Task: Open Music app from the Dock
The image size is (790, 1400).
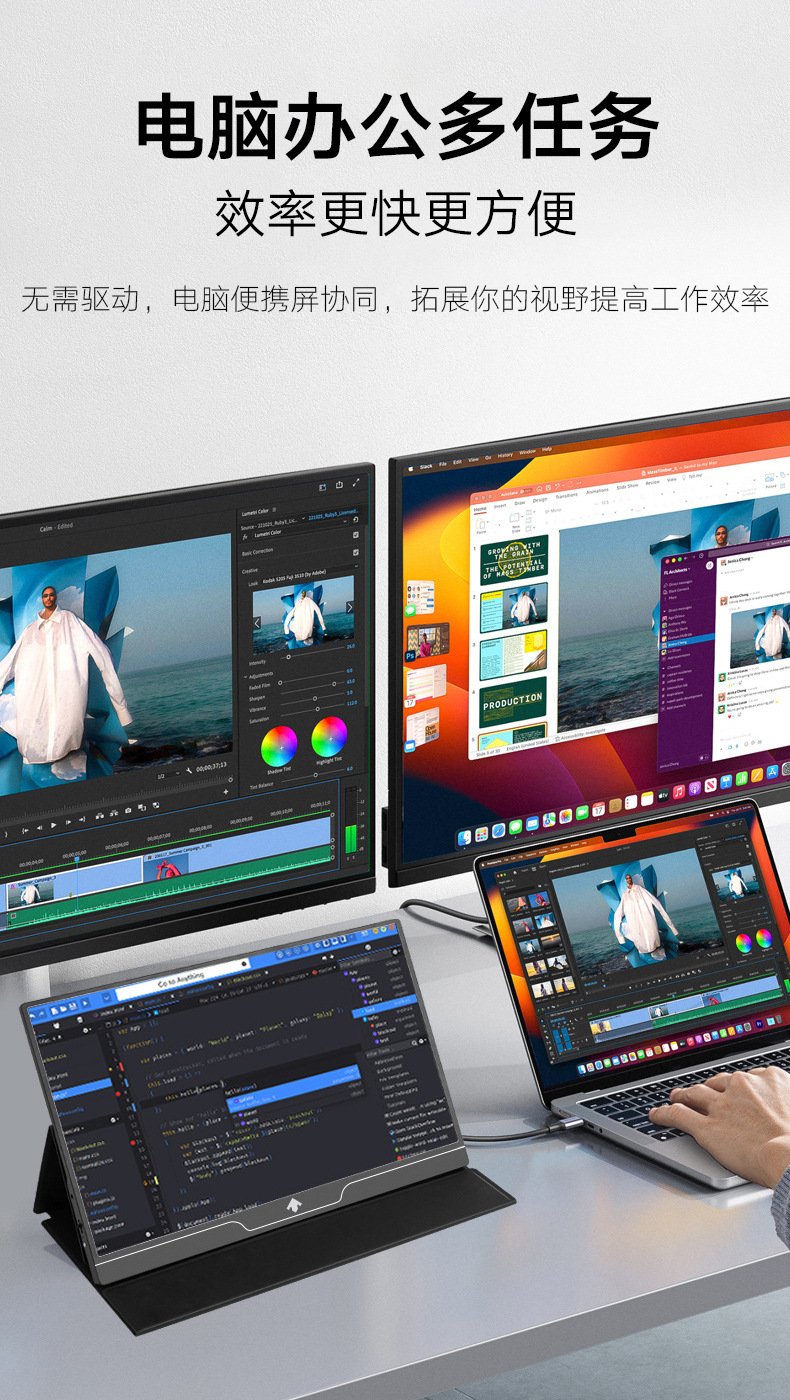Action: point(678,792)
